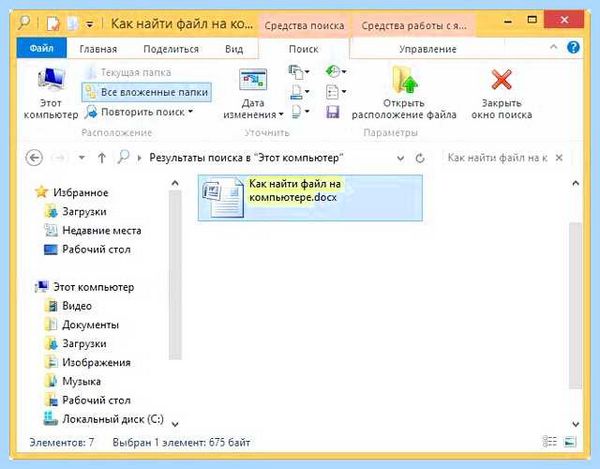Switch to the Главная ribbon tab
Screen dimensions: 600x469
point(98,49)
